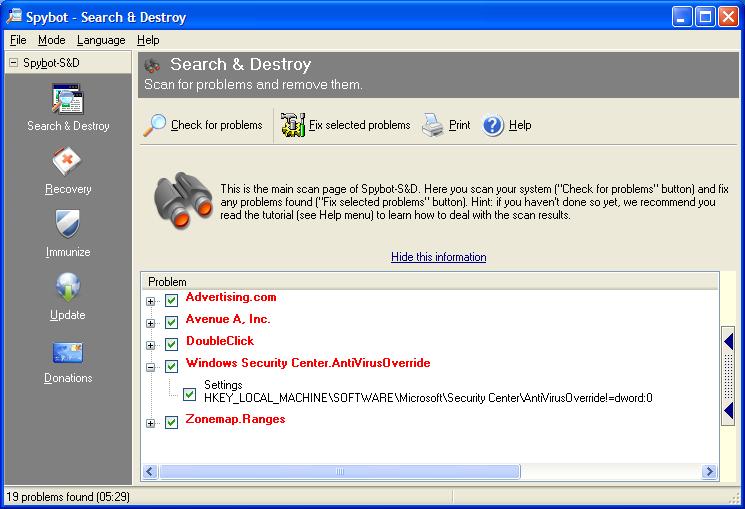
Task: Minimize the Spybot window
Action: point(682,17)
